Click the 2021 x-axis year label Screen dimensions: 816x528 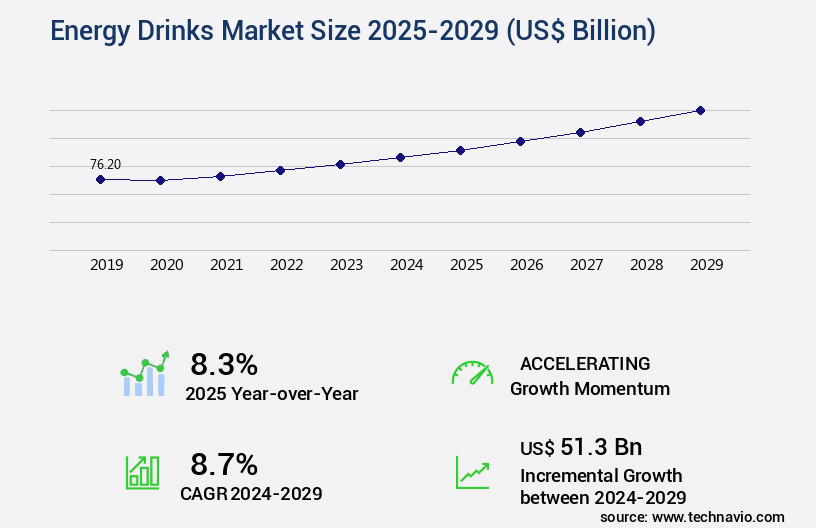point(226,265)
